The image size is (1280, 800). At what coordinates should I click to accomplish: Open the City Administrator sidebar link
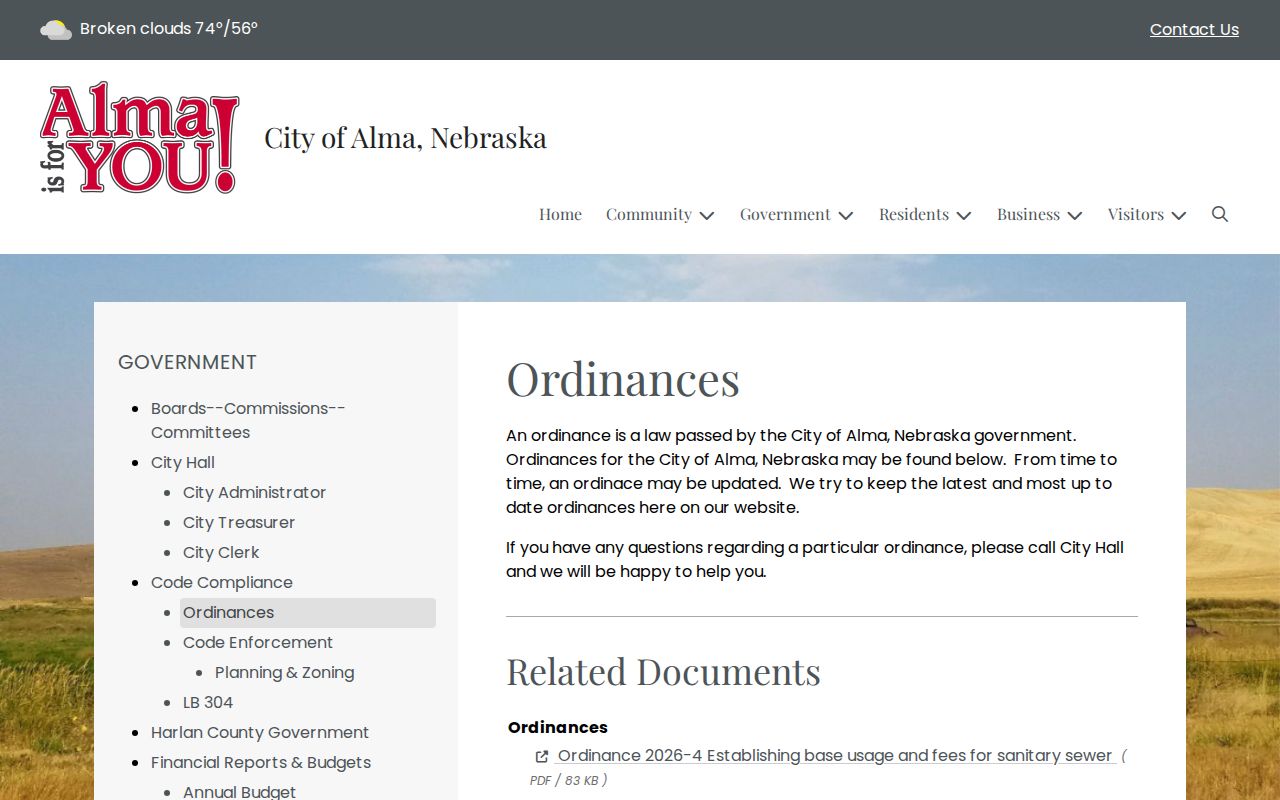pyautogui.click(x=254, y=492)
